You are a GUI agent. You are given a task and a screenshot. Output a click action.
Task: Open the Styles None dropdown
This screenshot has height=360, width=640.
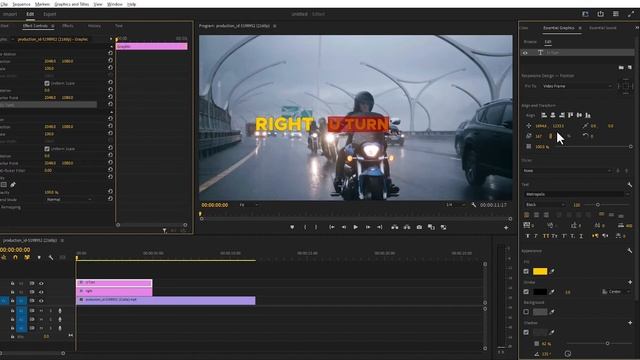coord(568,171)
